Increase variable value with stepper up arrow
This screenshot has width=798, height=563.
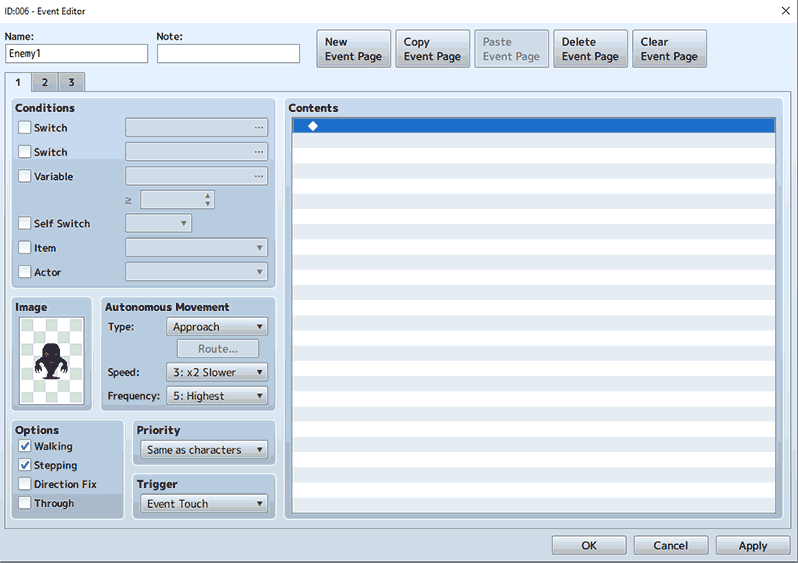click(x=208, y=195)
